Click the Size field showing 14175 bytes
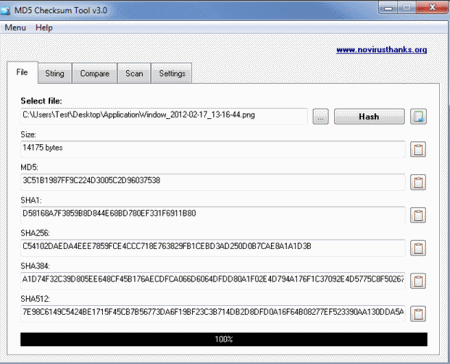This screenshot has height=364, width=450. point(213,149)
